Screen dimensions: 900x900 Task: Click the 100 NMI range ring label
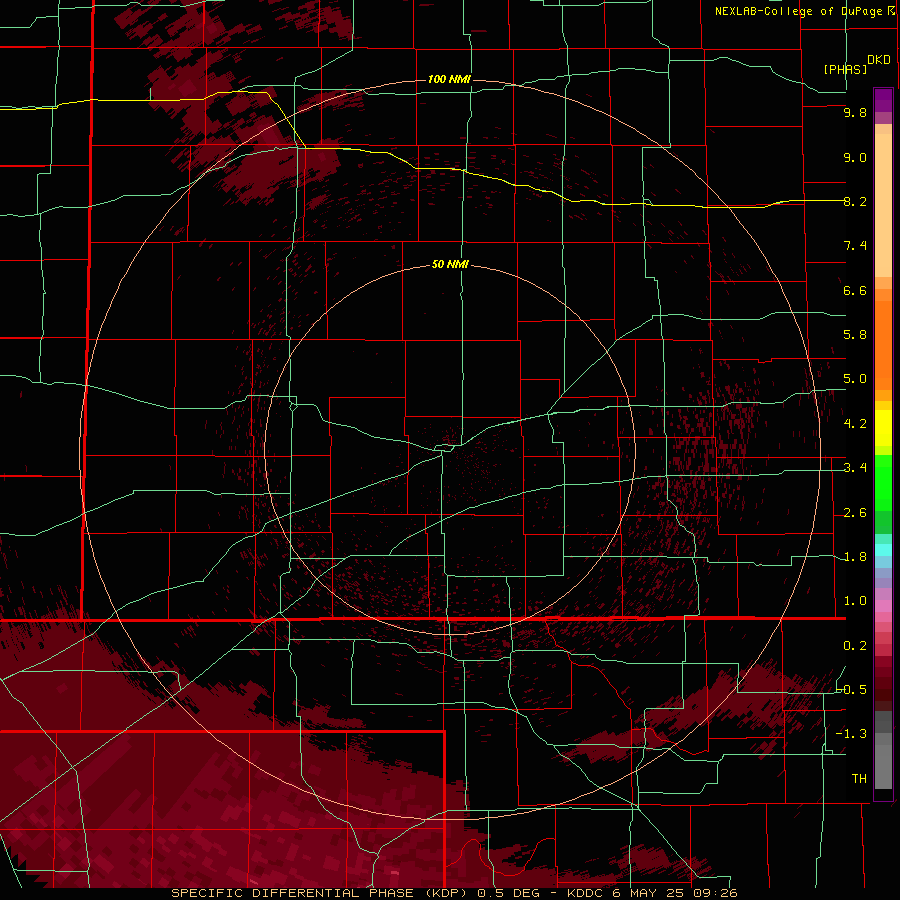pos(449,79)
